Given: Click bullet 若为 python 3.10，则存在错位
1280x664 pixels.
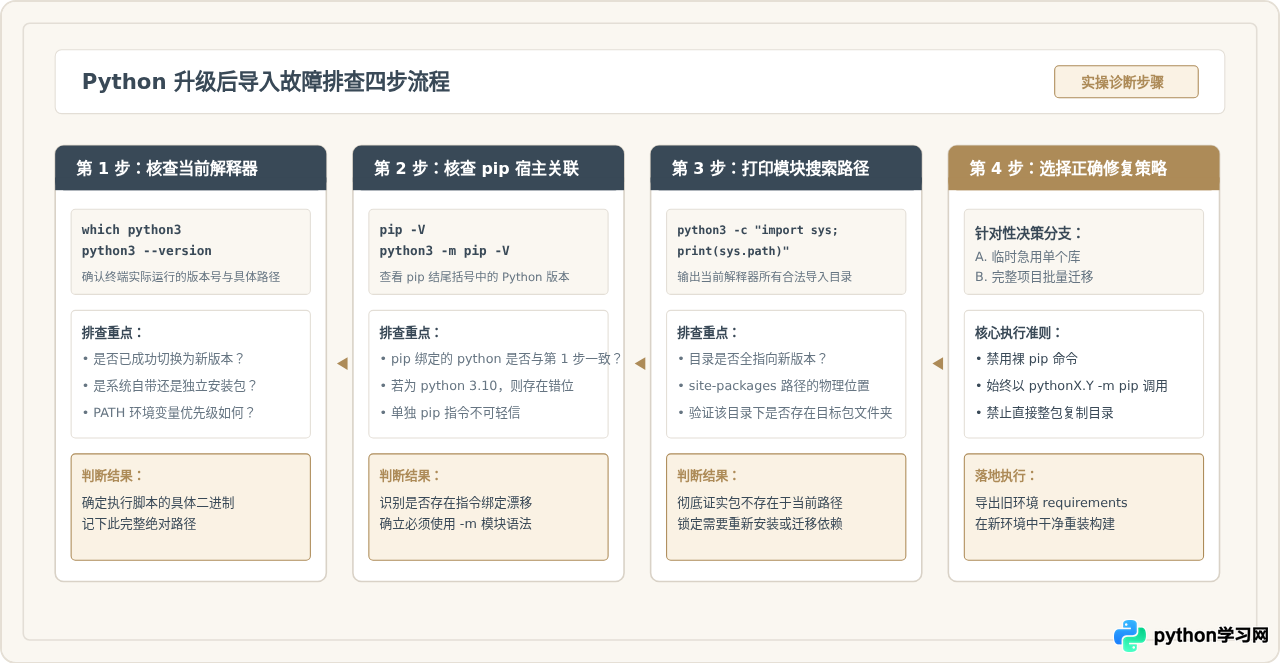Looking at the screenshot, I should click(x=476, y=386).
